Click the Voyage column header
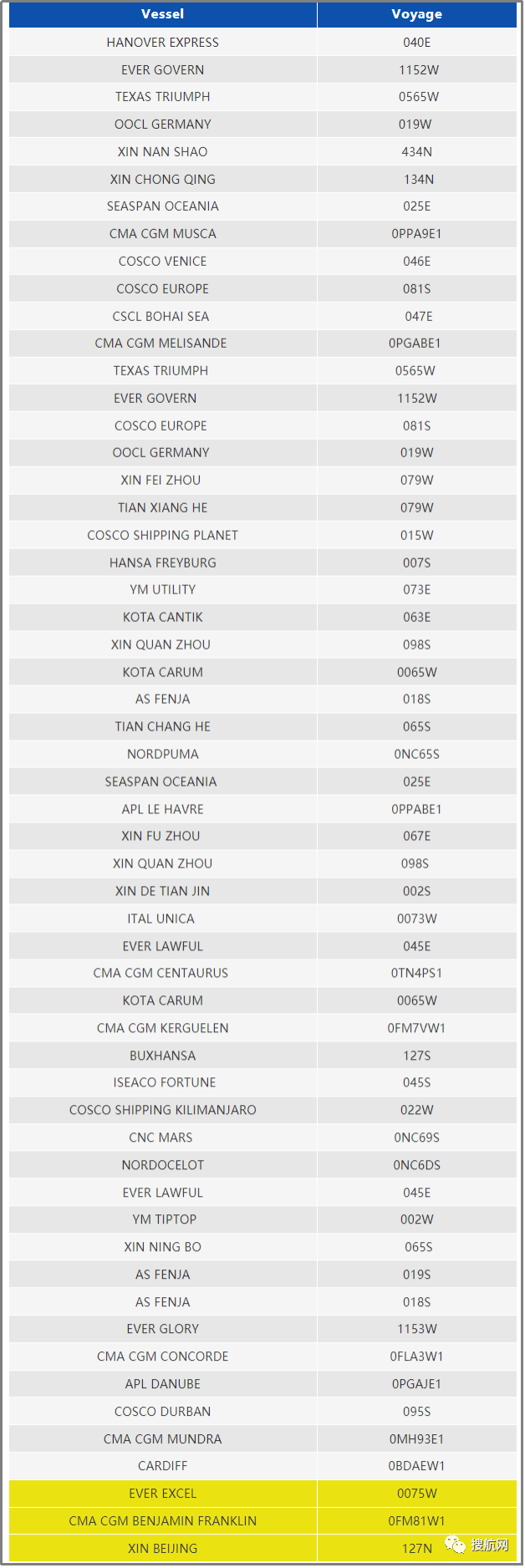 (416, 14)
